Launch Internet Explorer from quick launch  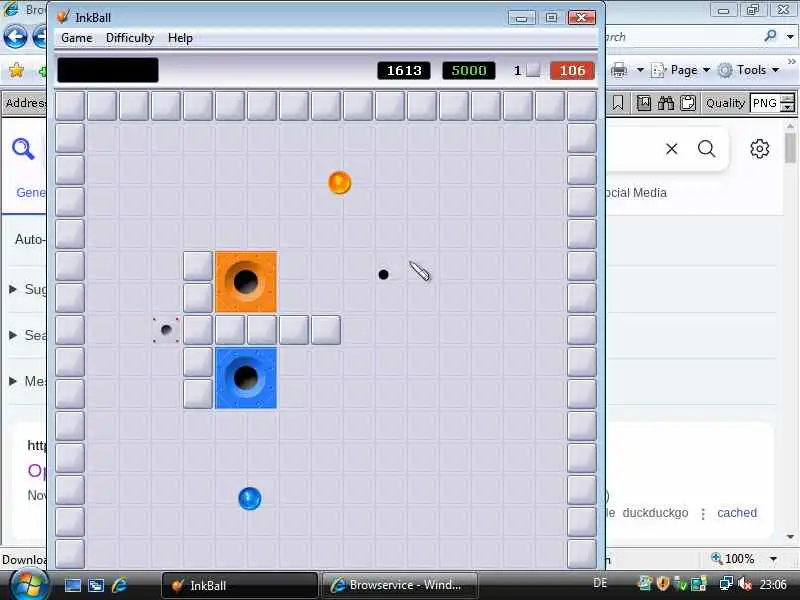click(119, 585)
